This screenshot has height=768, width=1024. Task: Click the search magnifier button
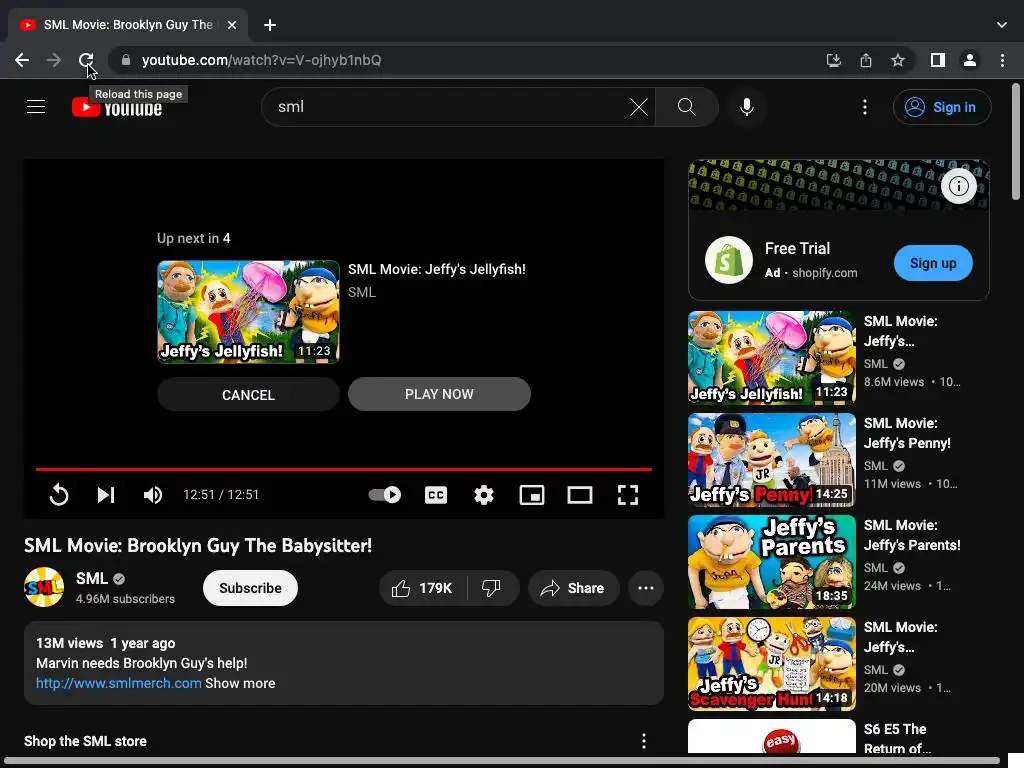coord(686,106)
